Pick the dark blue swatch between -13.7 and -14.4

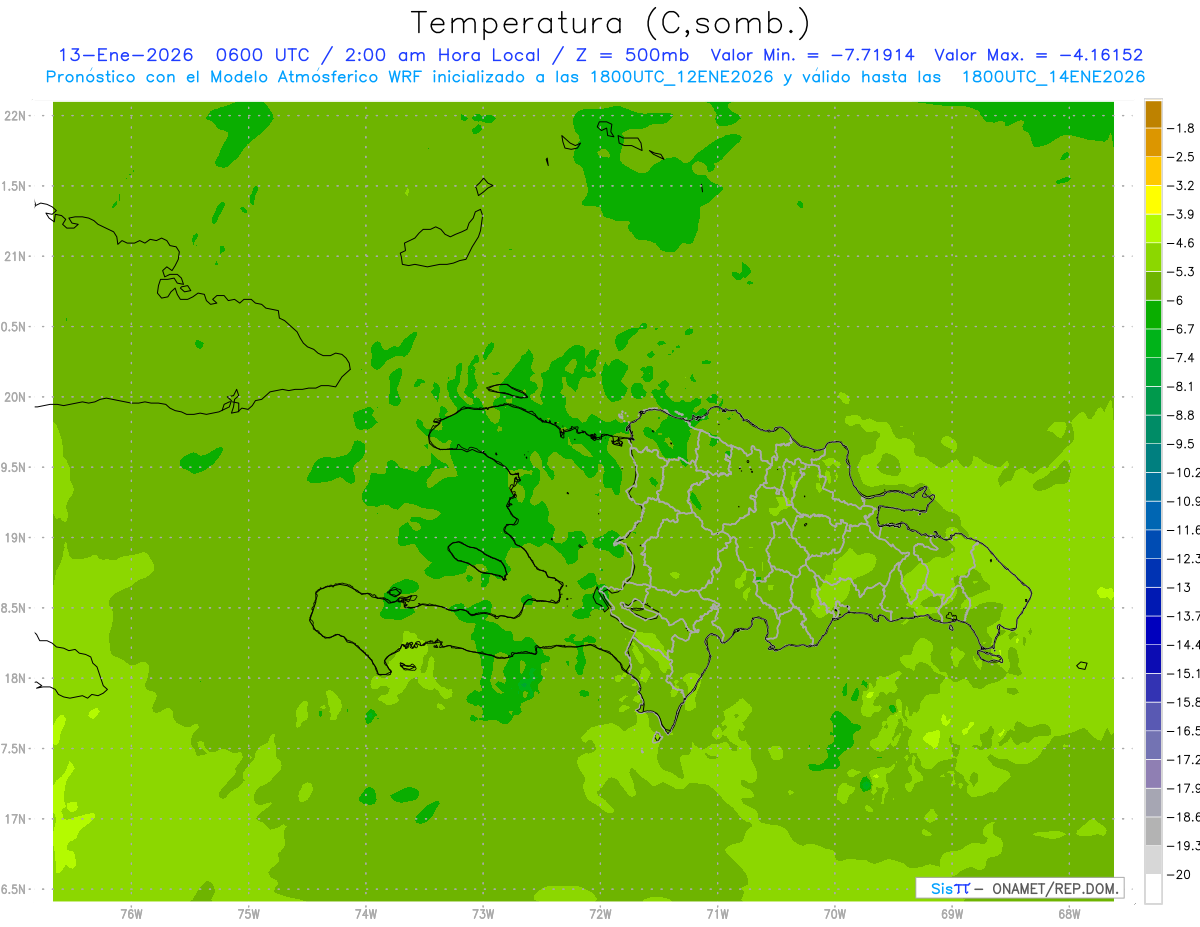(x=1153, y=630)
